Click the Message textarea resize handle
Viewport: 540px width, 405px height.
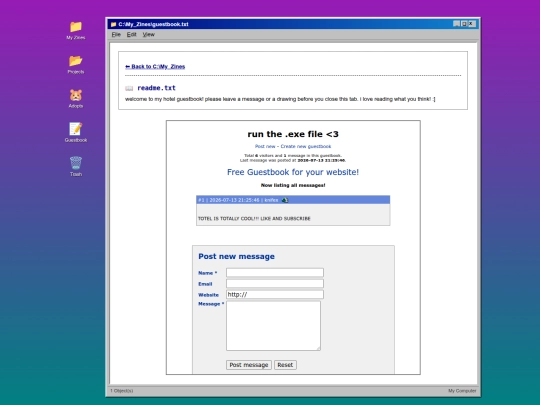(x=319, y=349)
